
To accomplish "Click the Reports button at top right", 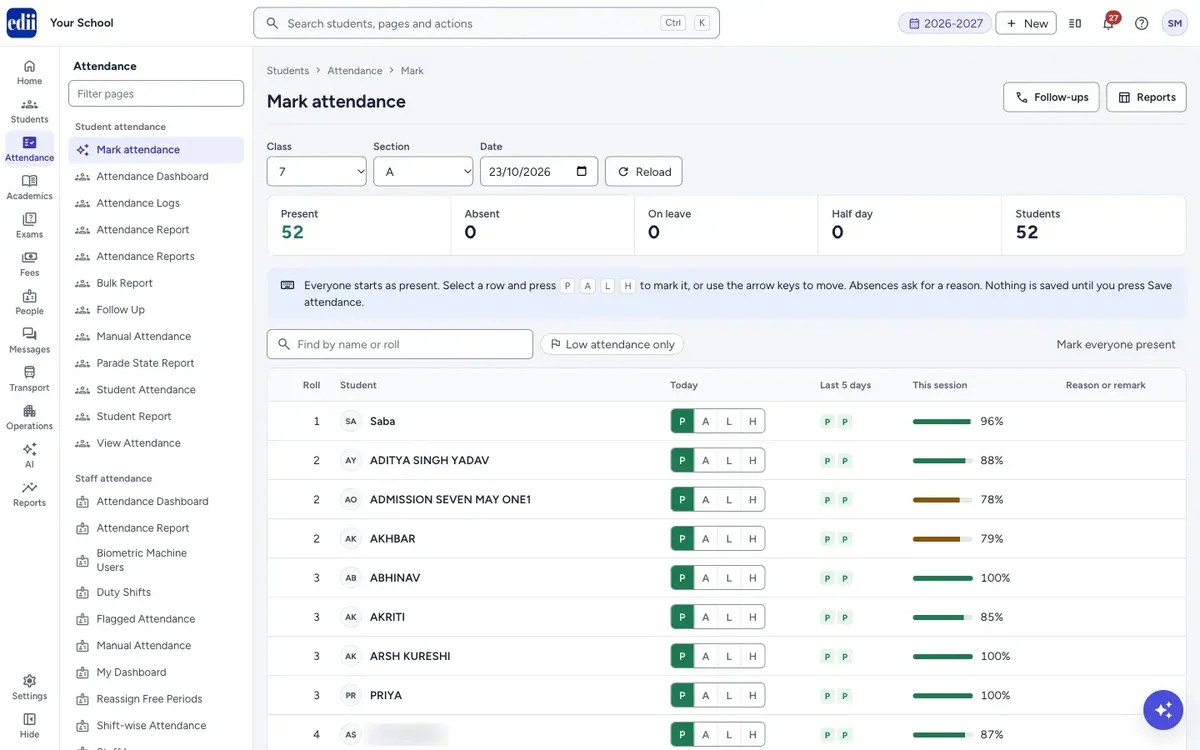I will (1146, 97).
